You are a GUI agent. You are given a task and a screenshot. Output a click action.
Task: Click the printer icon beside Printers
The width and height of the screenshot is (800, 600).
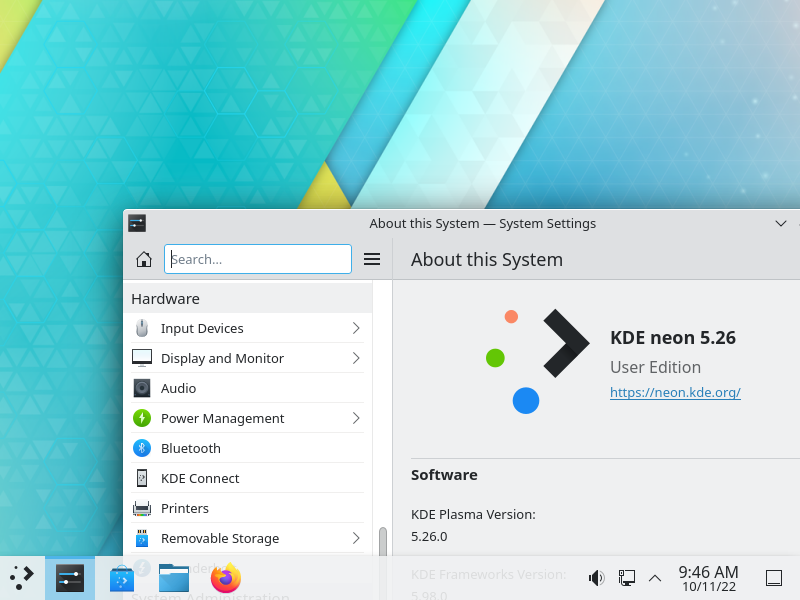point(142,508)
